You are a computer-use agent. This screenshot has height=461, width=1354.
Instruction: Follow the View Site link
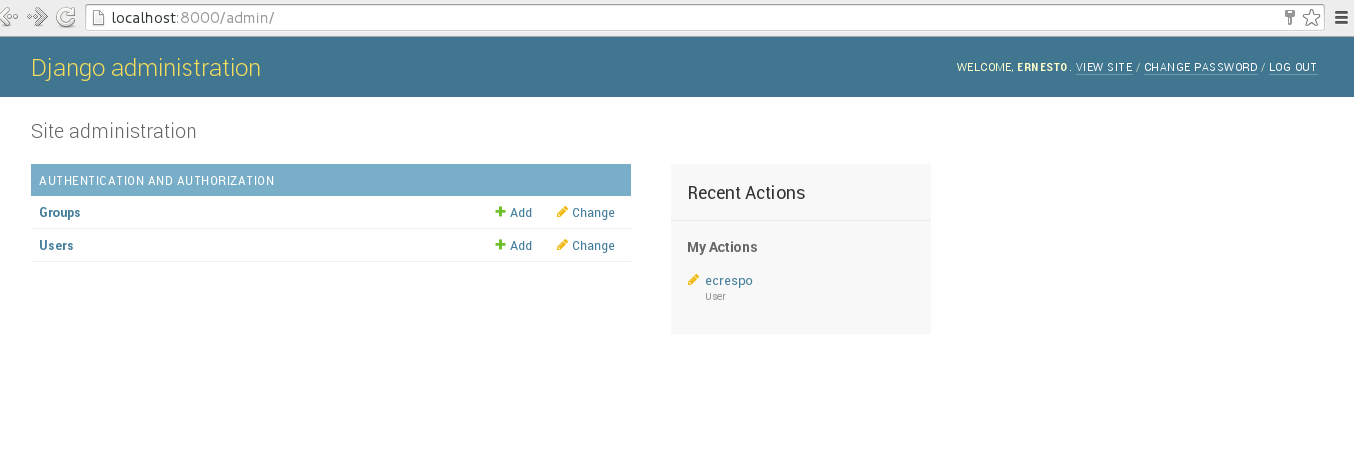[1104, 68]
